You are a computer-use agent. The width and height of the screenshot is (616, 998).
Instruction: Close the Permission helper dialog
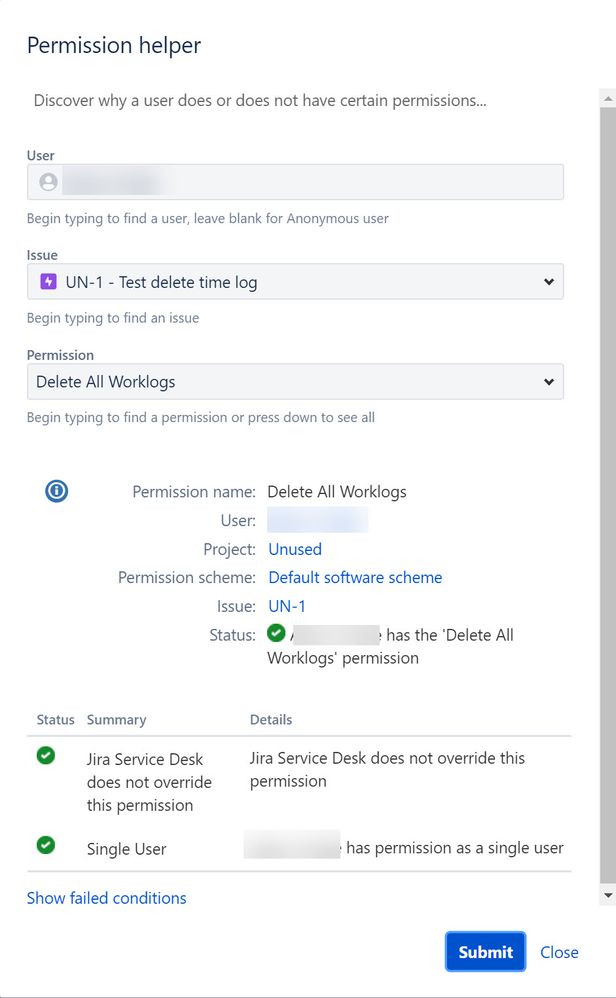pos(559,952)
